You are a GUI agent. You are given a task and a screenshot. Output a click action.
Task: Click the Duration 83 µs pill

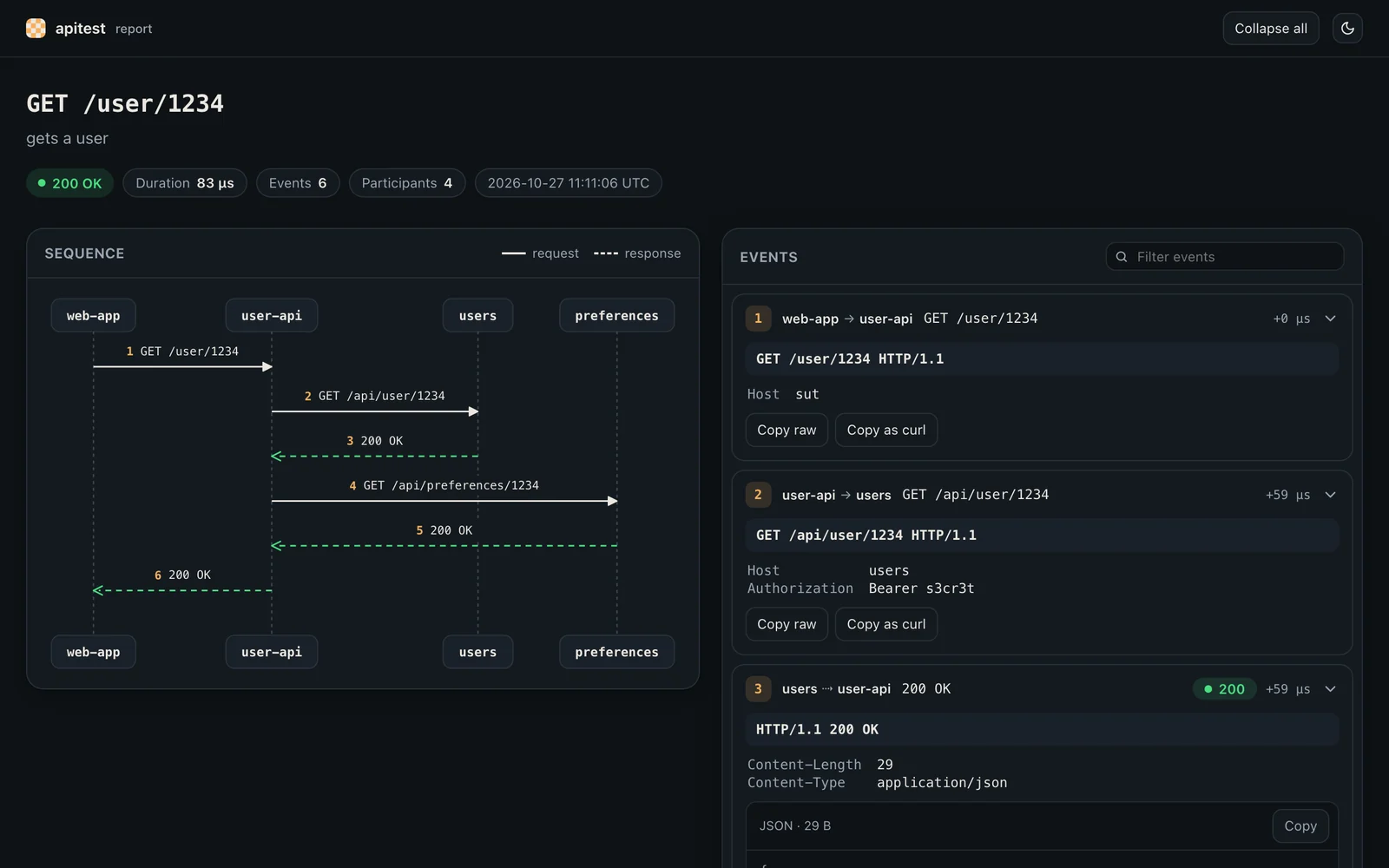click(185, 183)
